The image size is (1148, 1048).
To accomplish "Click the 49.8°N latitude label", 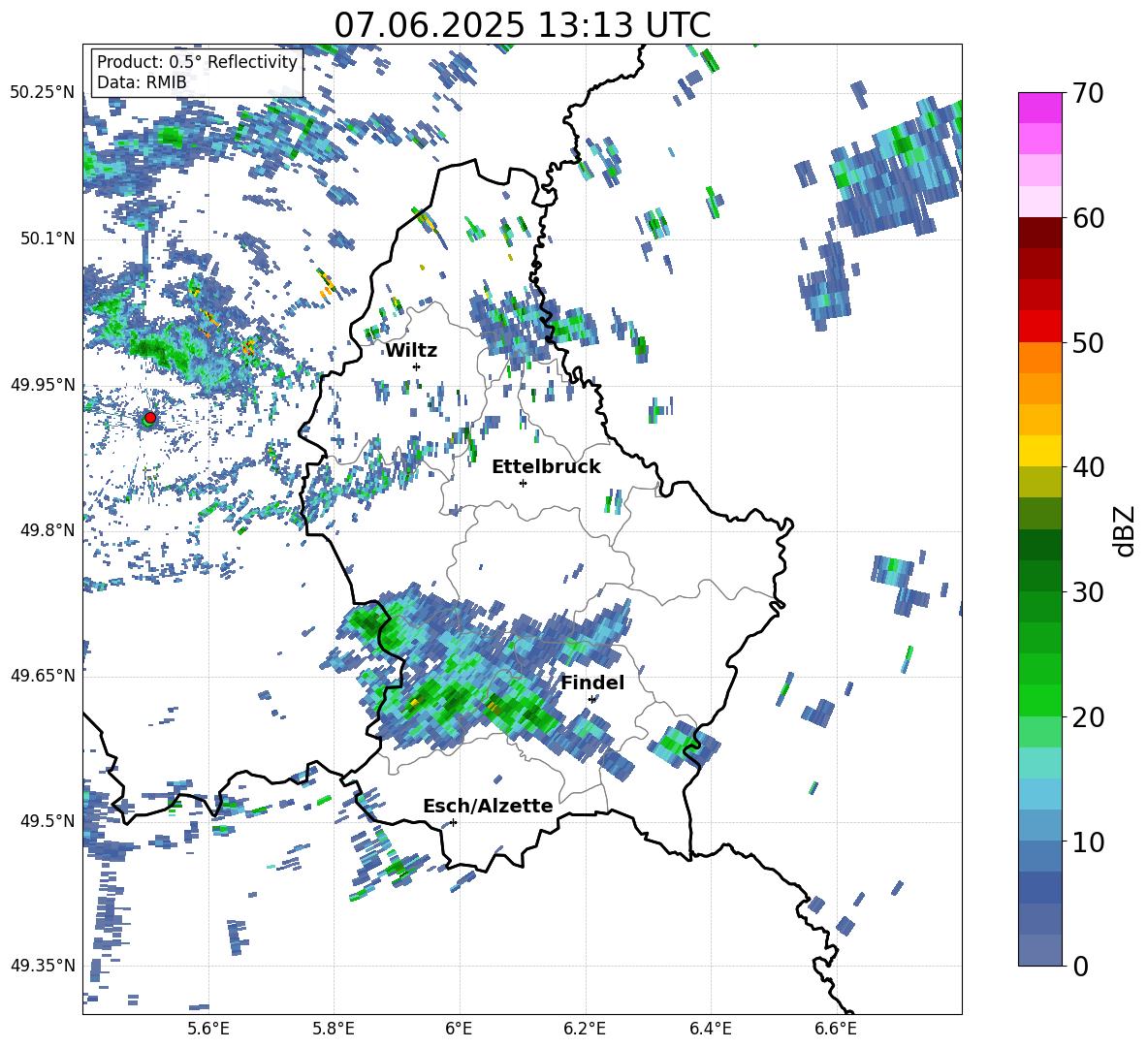I will pos(47,530).
